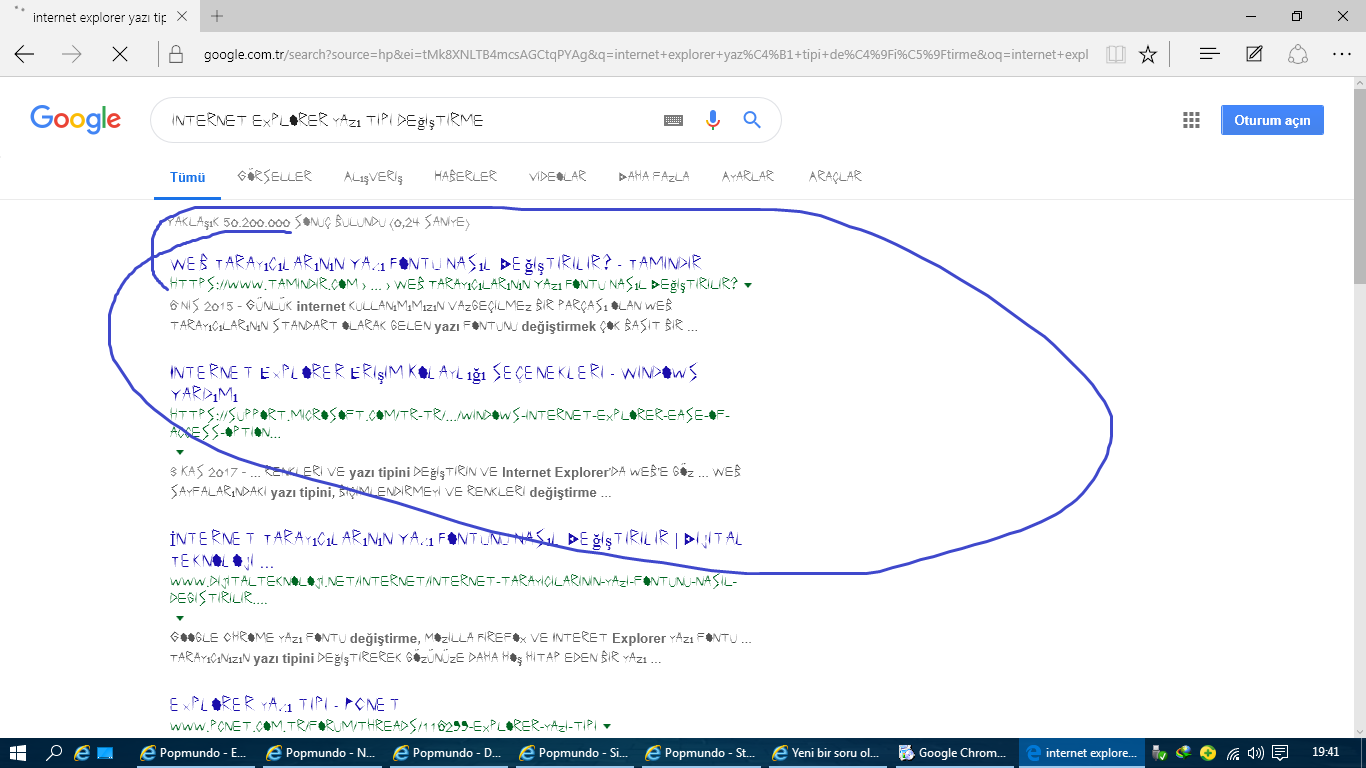Viewport: 1366px width, 768px height.
Task: Select the Tümü results tab
Action: (187, 177)
